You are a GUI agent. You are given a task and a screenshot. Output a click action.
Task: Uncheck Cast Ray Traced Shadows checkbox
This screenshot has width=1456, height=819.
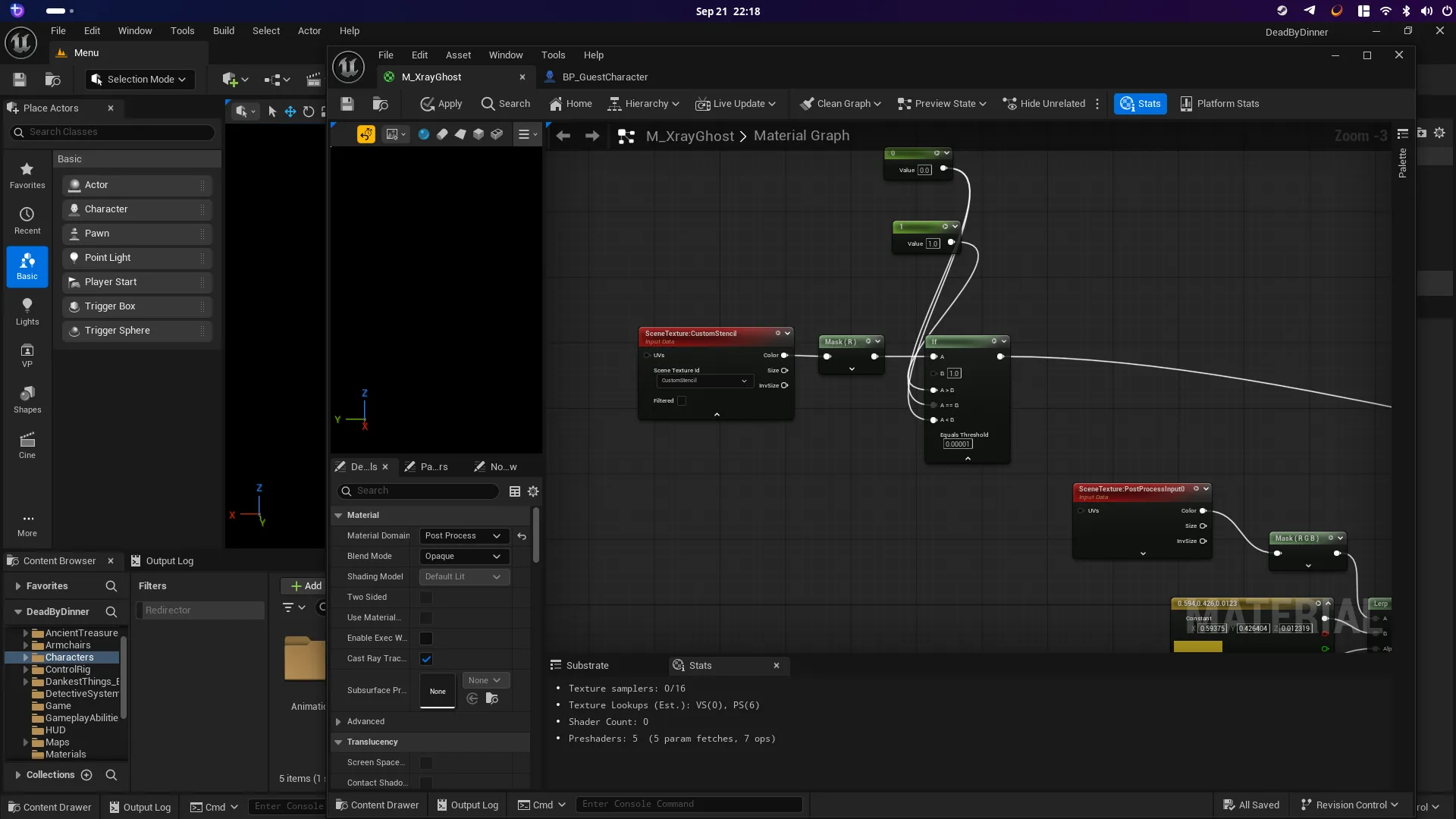[x=426, y=659]
